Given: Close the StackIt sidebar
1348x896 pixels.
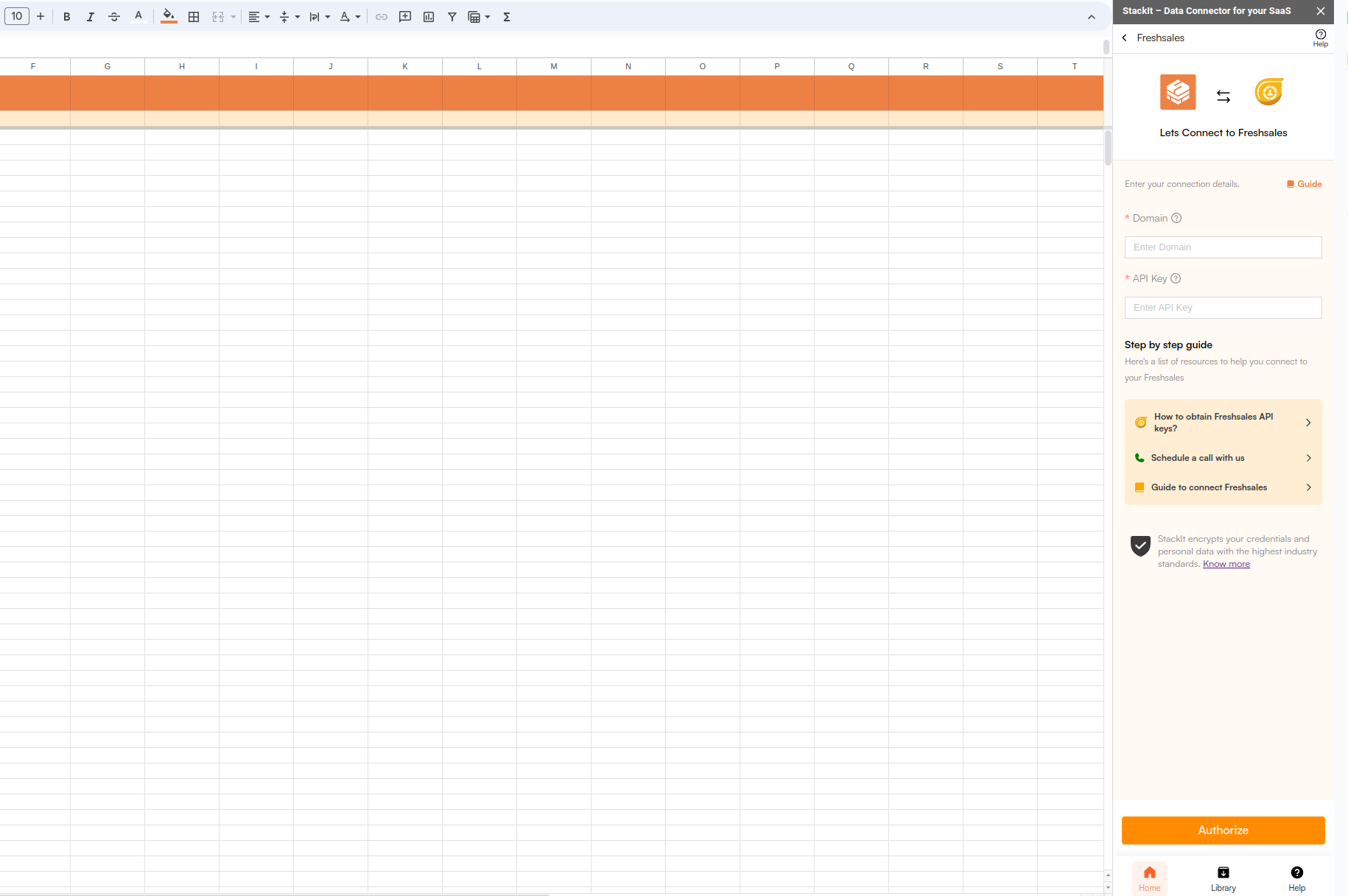Looking at the screenshot, I should [1321, 11].
